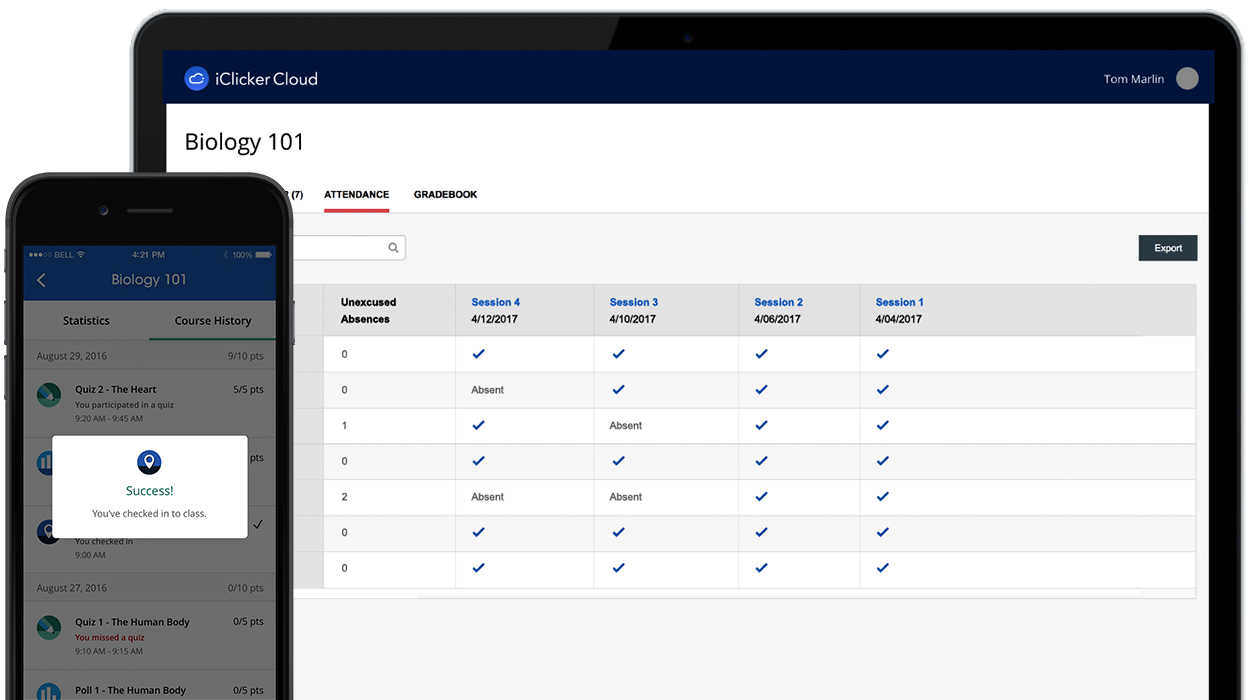
Task: Click Session 4 checkmark in the 1-absence row
Action: pyautogui.click(x=478, y=425)
